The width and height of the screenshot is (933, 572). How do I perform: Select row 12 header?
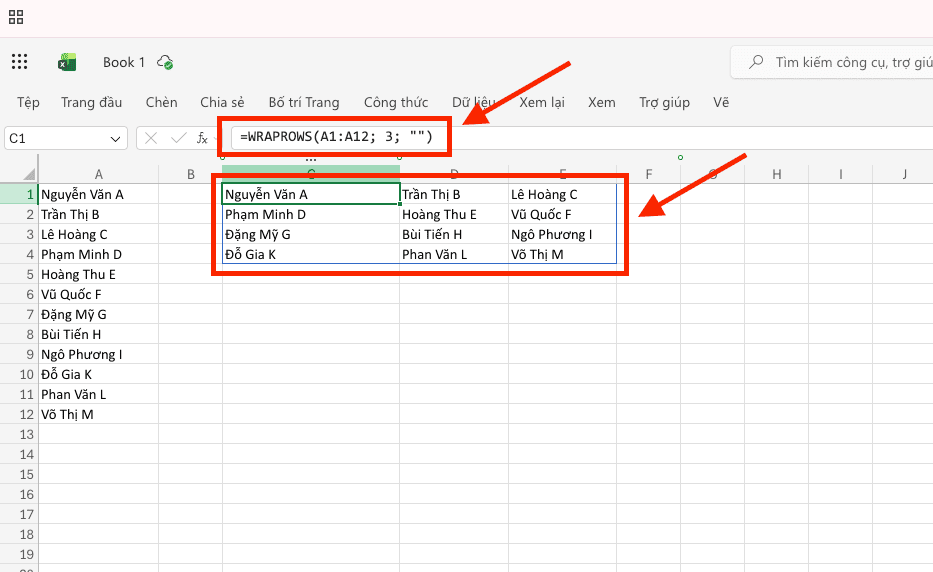[x=19, y=414]
